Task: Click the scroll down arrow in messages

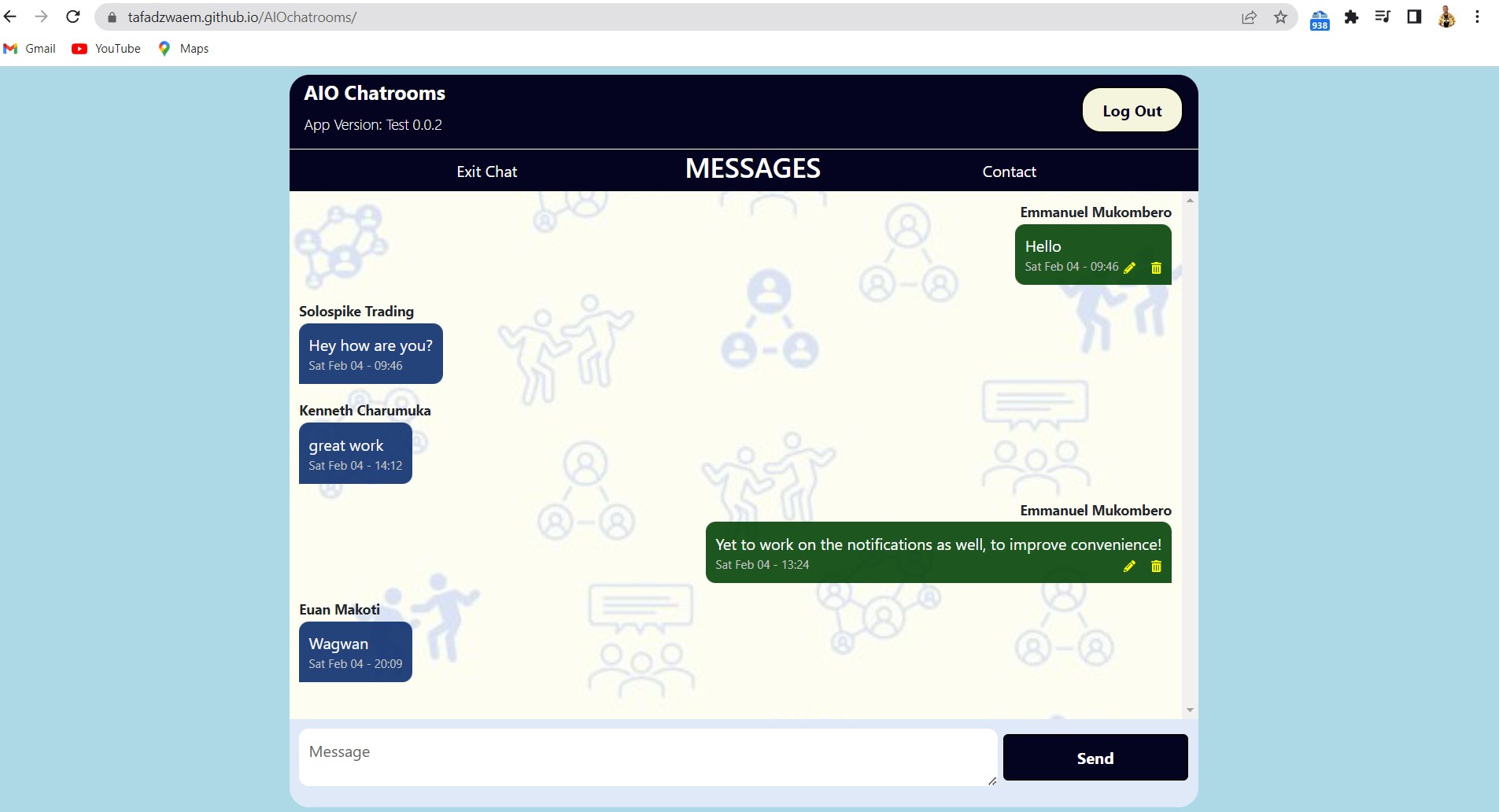Action: 1190,710
